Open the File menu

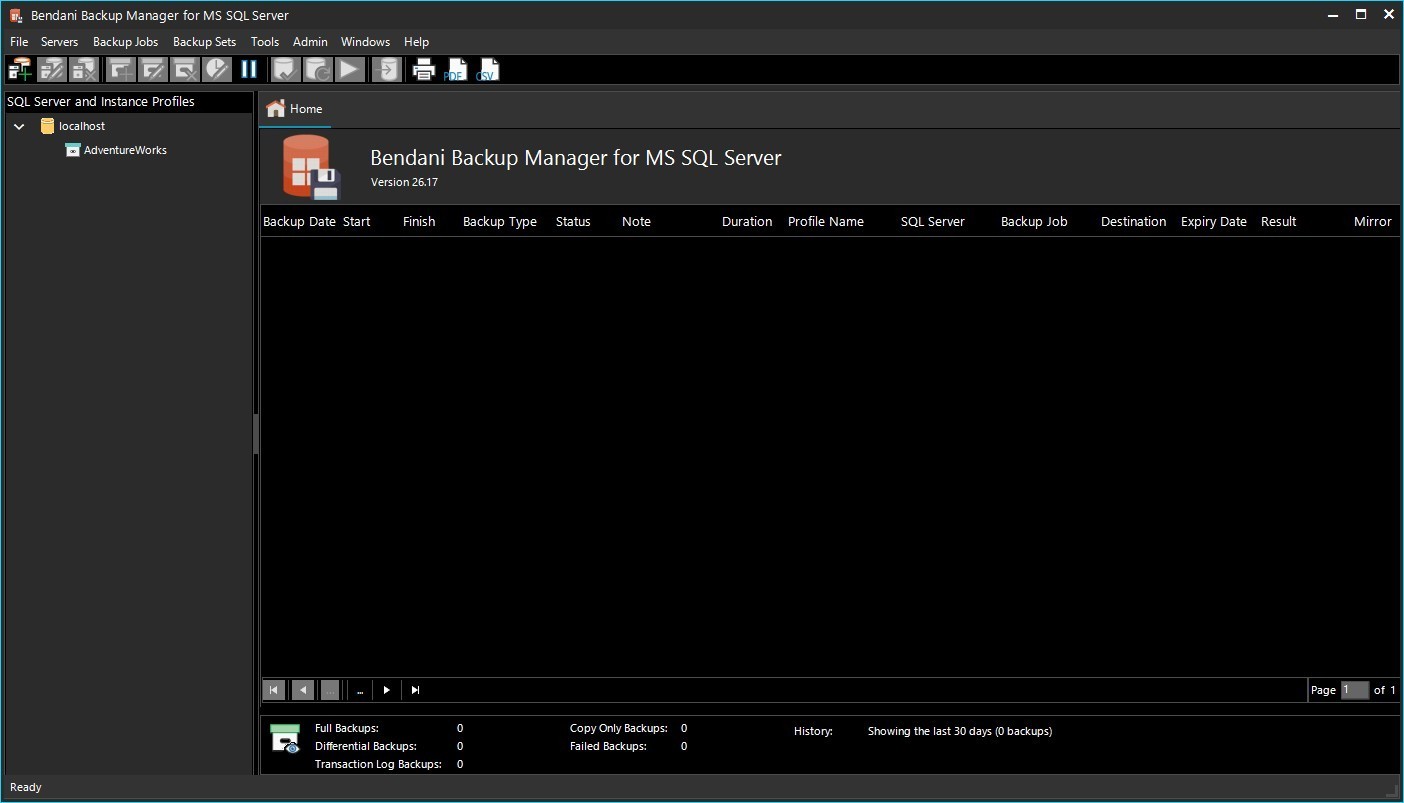(x=19, y=42)
